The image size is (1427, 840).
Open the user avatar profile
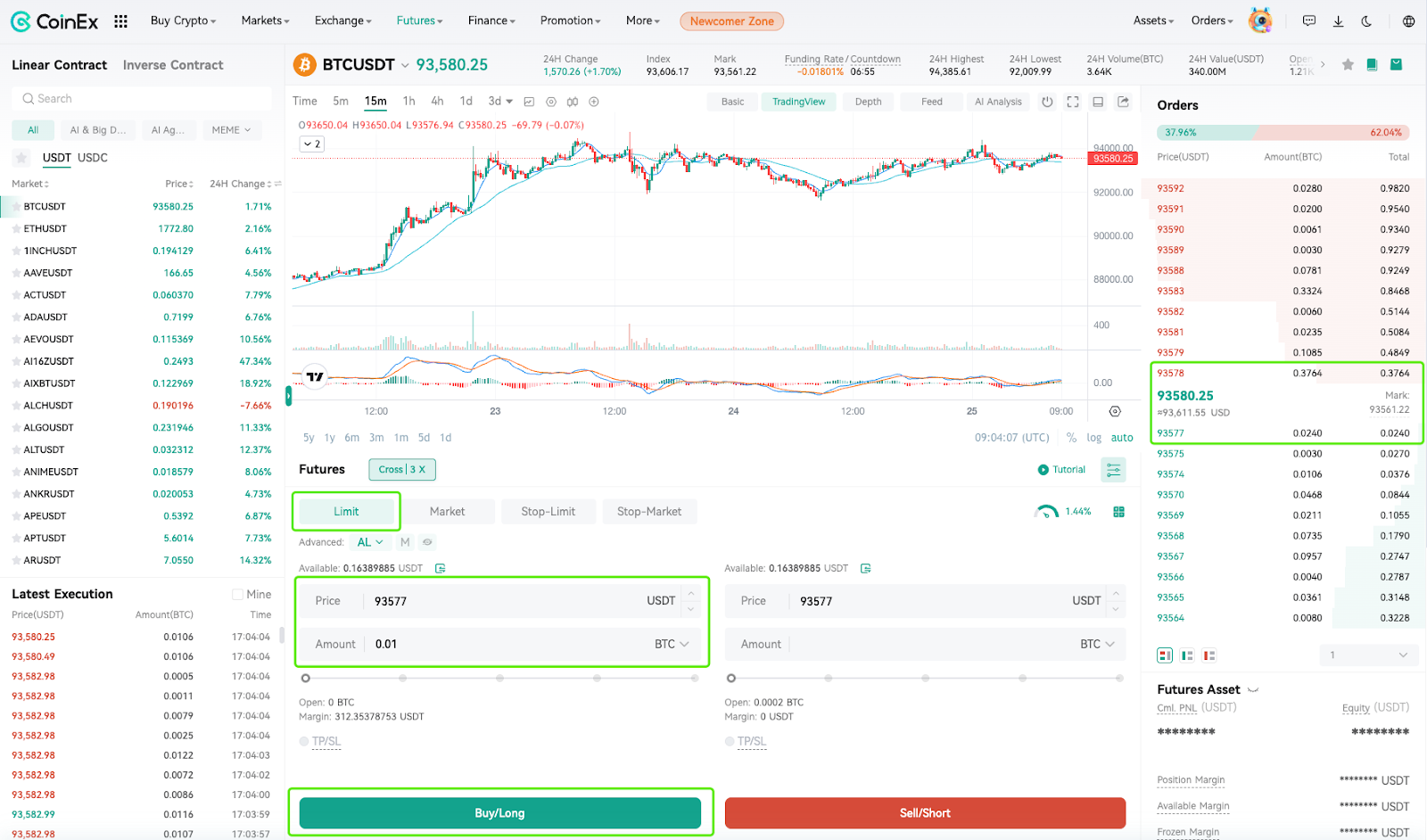(1260, 21)
